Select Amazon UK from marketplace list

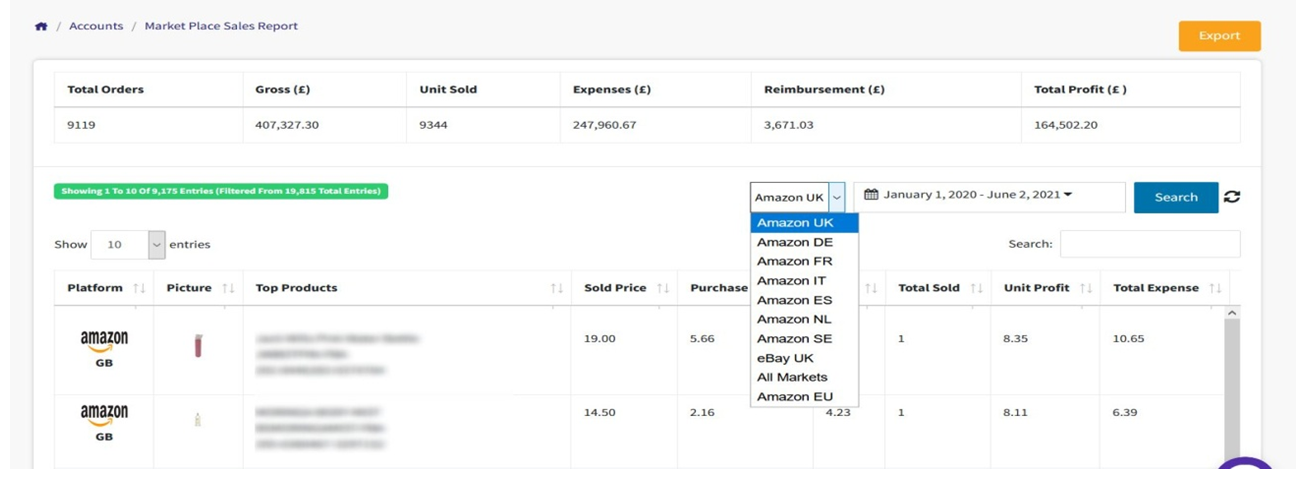click(x=804, y=223)
